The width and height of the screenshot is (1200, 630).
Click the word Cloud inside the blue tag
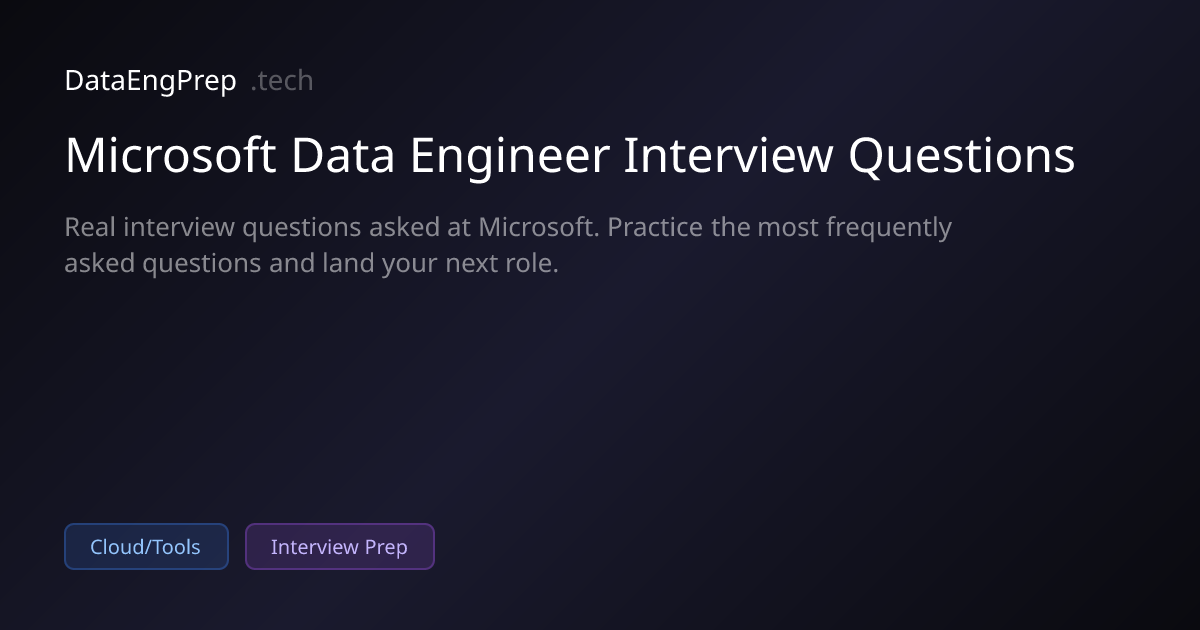113,547
